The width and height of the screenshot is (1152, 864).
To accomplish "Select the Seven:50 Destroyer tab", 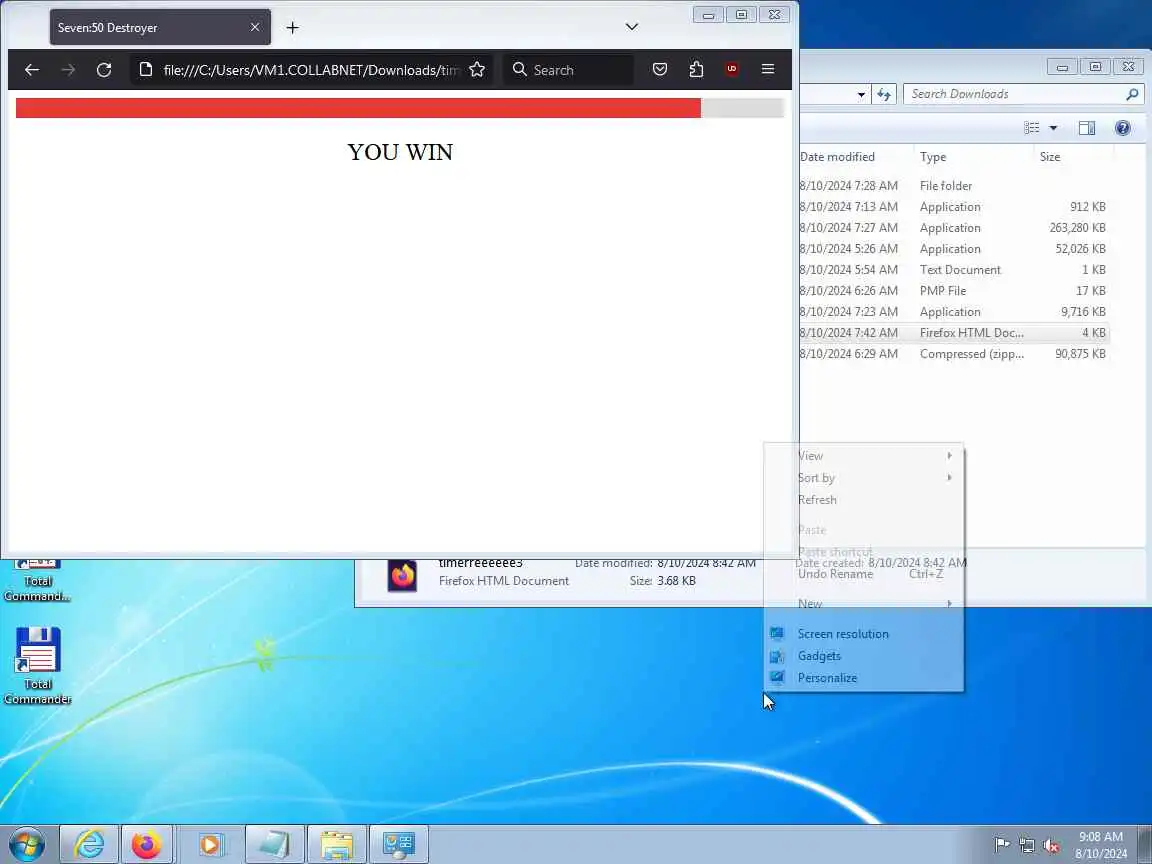I will [160, 27].
